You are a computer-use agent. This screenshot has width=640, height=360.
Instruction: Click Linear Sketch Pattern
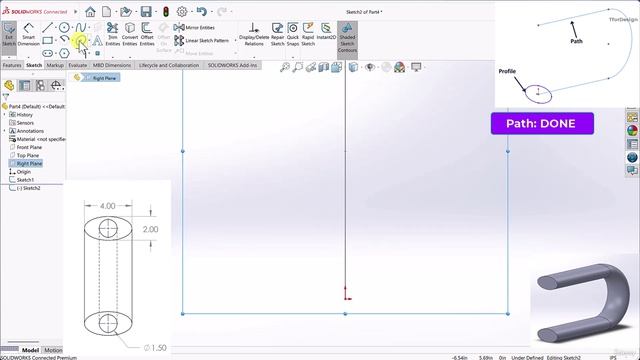(x=202, y=40)
